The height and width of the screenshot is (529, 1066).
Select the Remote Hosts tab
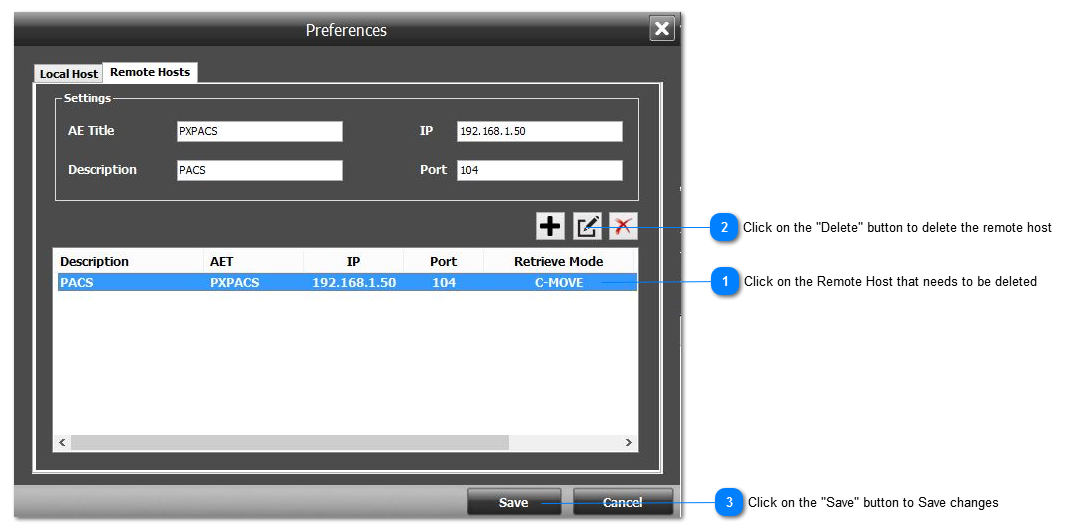pos(150,72)
